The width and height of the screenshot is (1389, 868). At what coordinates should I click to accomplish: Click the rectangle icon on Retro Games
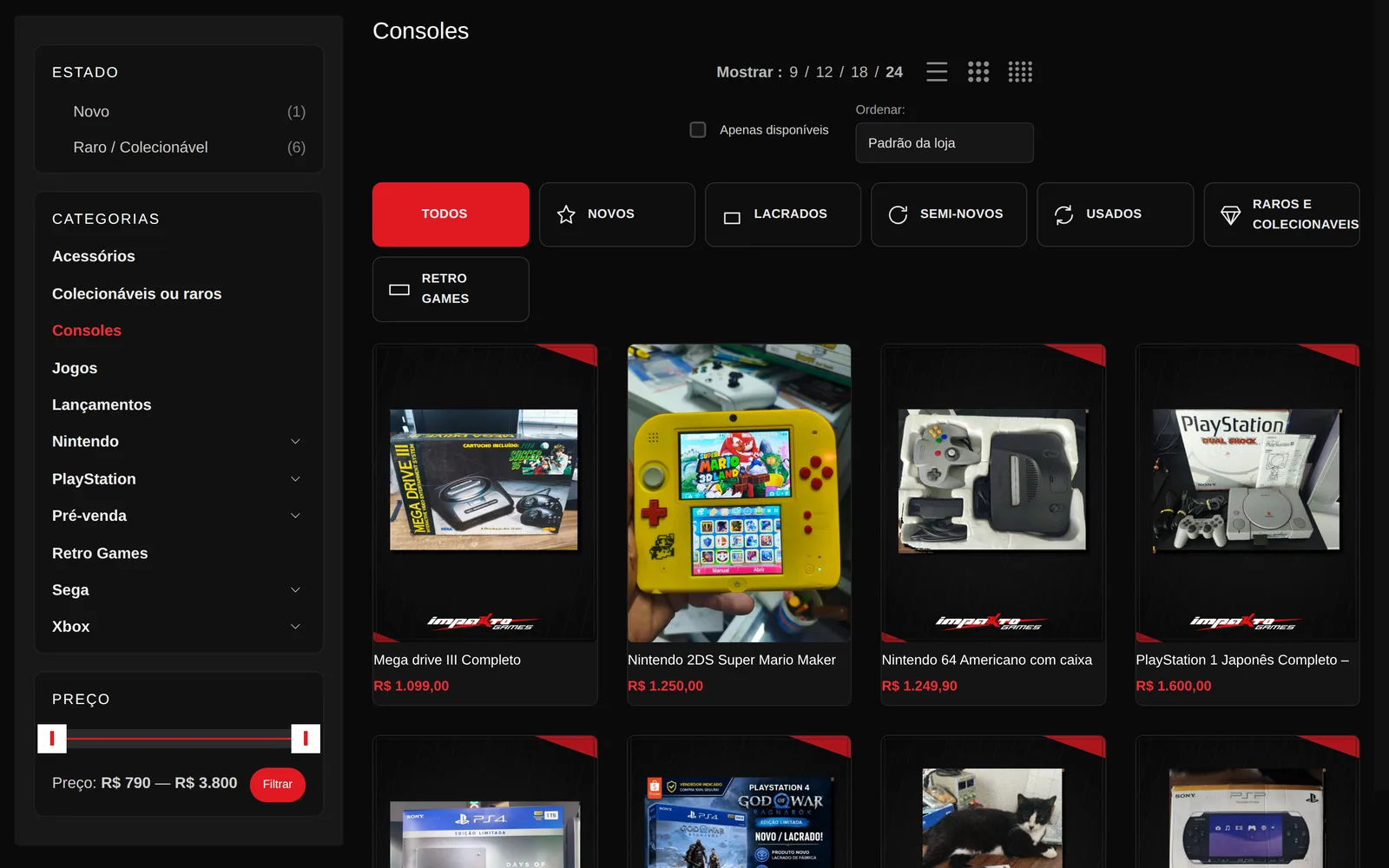(399, 289)
